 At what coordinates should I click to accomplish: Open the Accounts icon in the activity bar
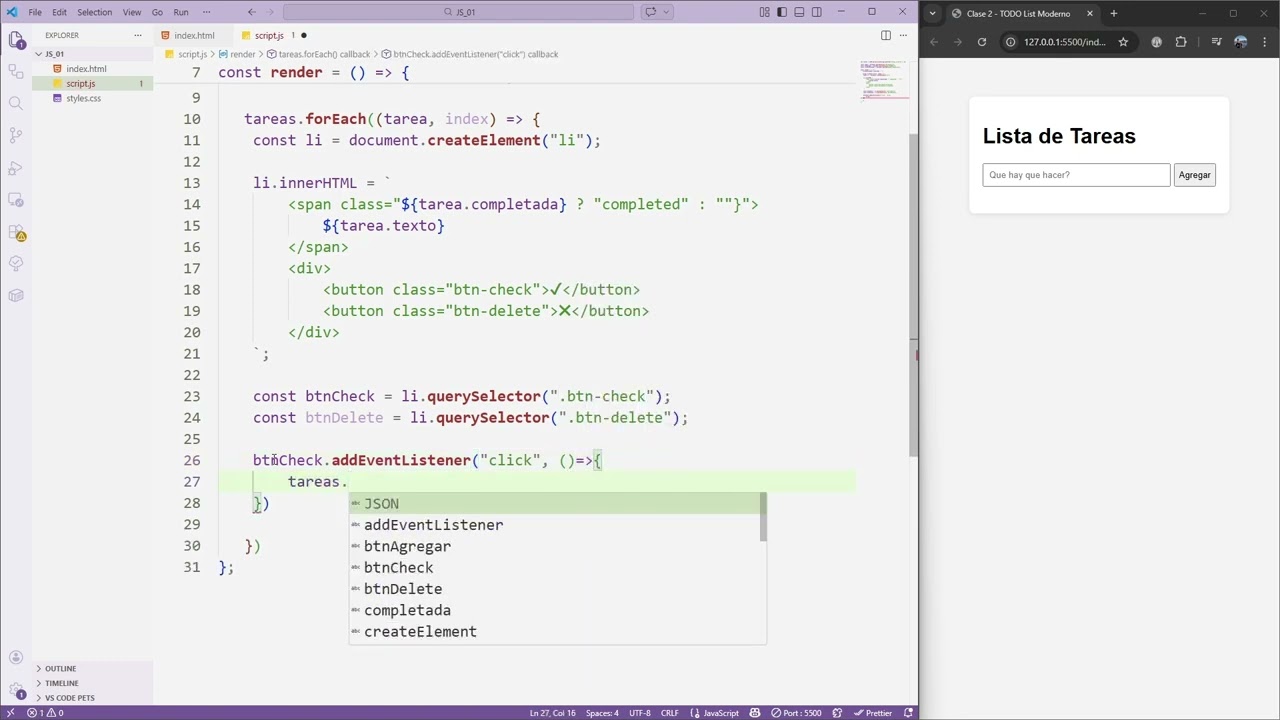(16, 658)
